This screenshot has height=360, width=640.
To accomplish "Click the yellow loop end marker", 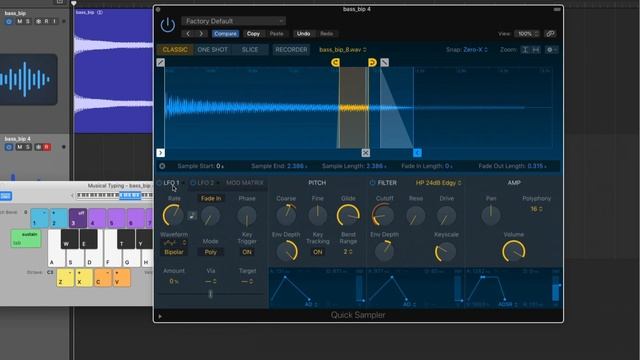I will (372, 62).
